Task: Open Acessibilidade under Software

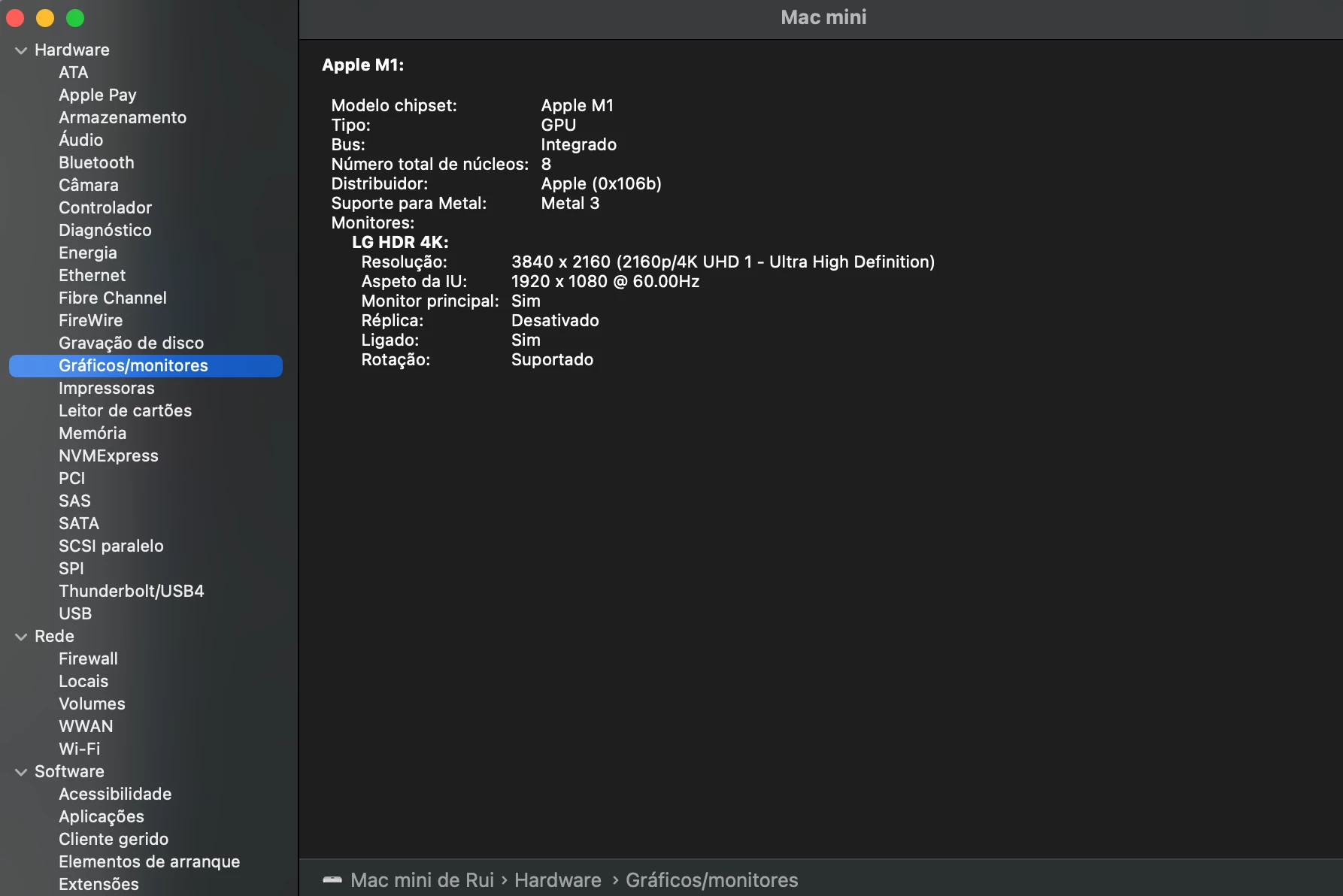Action: point(115,795)
